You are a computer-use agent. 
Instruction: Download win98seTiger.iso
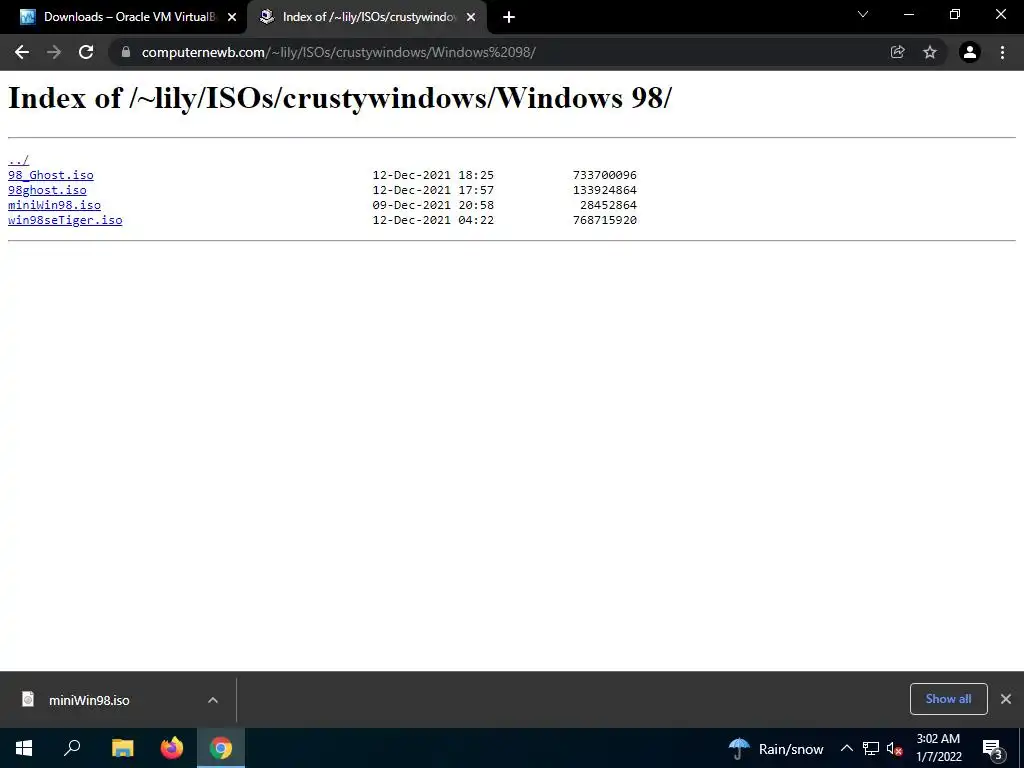pyautogui.click(x=65, y=220)
